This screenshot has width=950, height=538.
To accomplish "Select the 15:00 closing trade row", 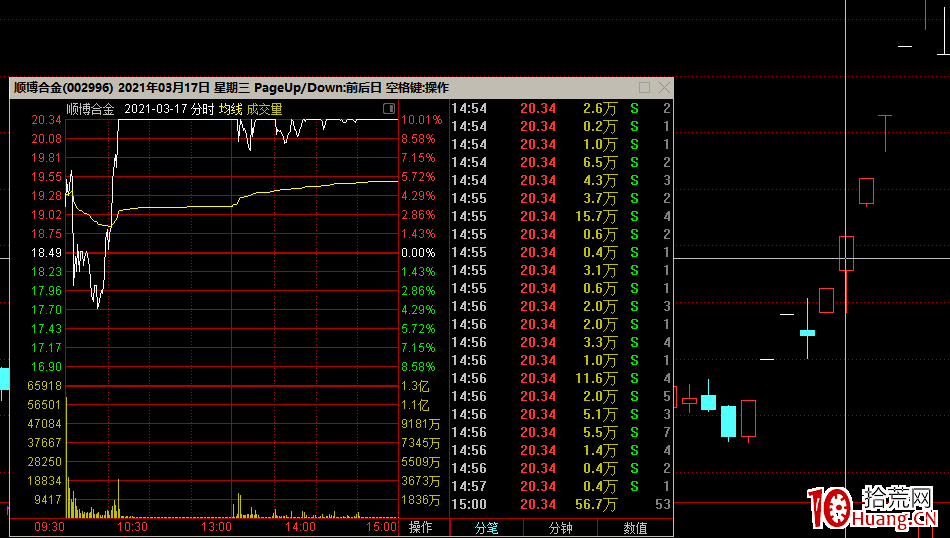I will 560,504.
